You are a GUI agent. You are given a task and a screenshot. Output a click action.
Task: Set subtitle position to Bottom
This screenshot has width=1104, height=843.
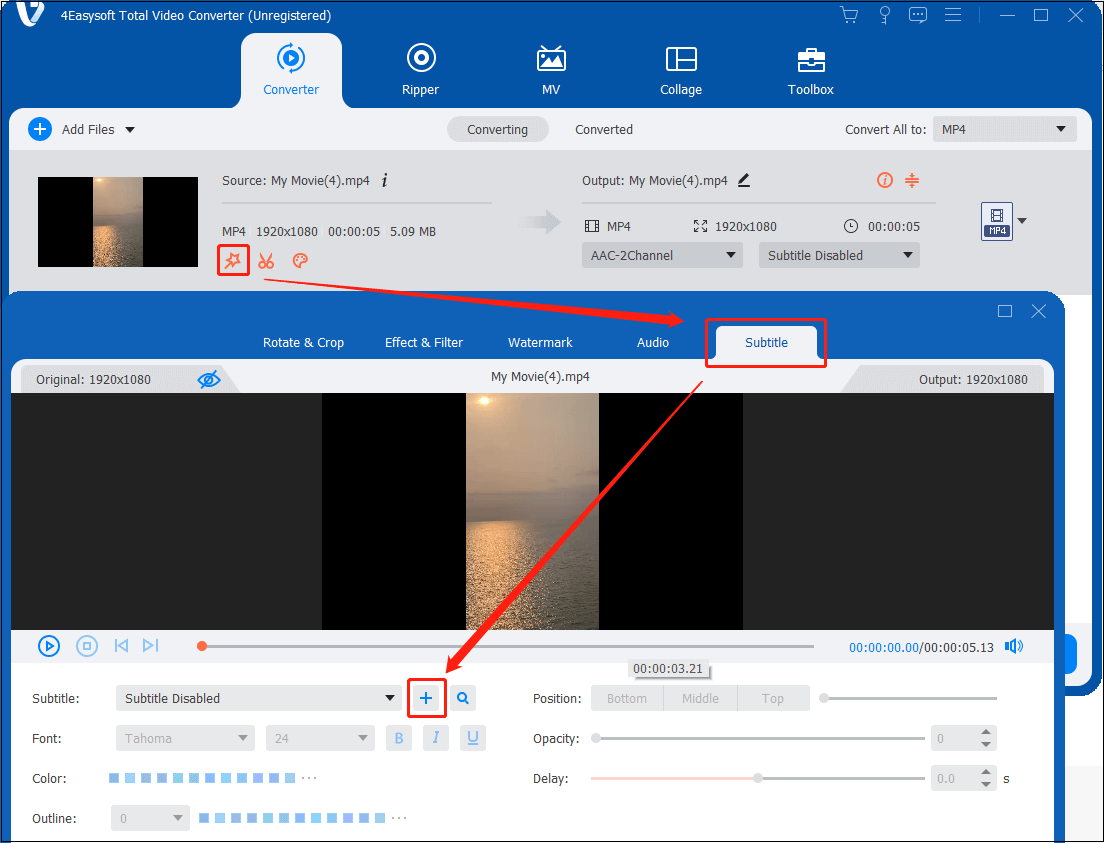pos(627,698)
